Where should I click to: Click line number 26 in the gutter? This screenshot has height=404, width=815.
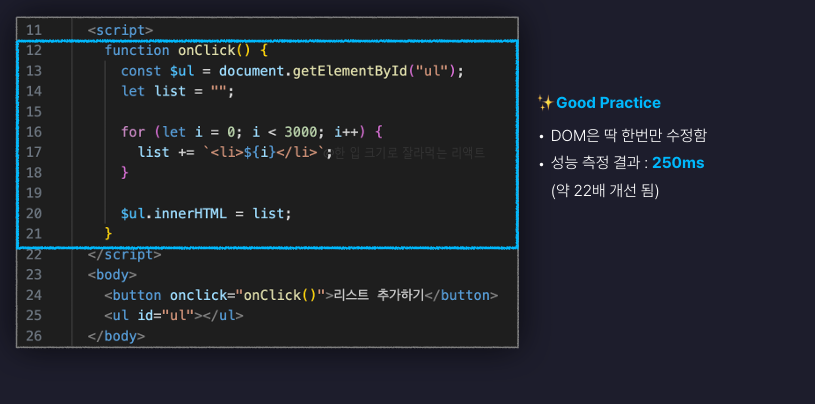[x=33, y=336]
